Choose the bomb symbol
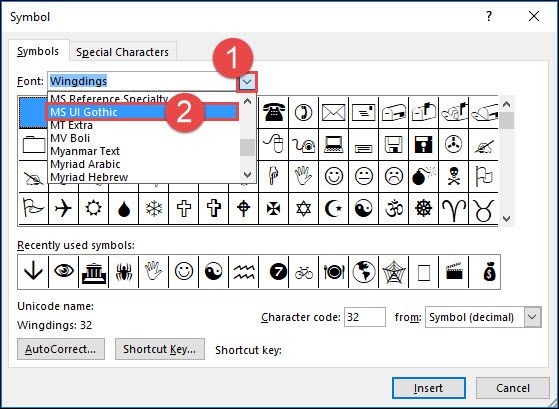 click(x=424, y=176)
